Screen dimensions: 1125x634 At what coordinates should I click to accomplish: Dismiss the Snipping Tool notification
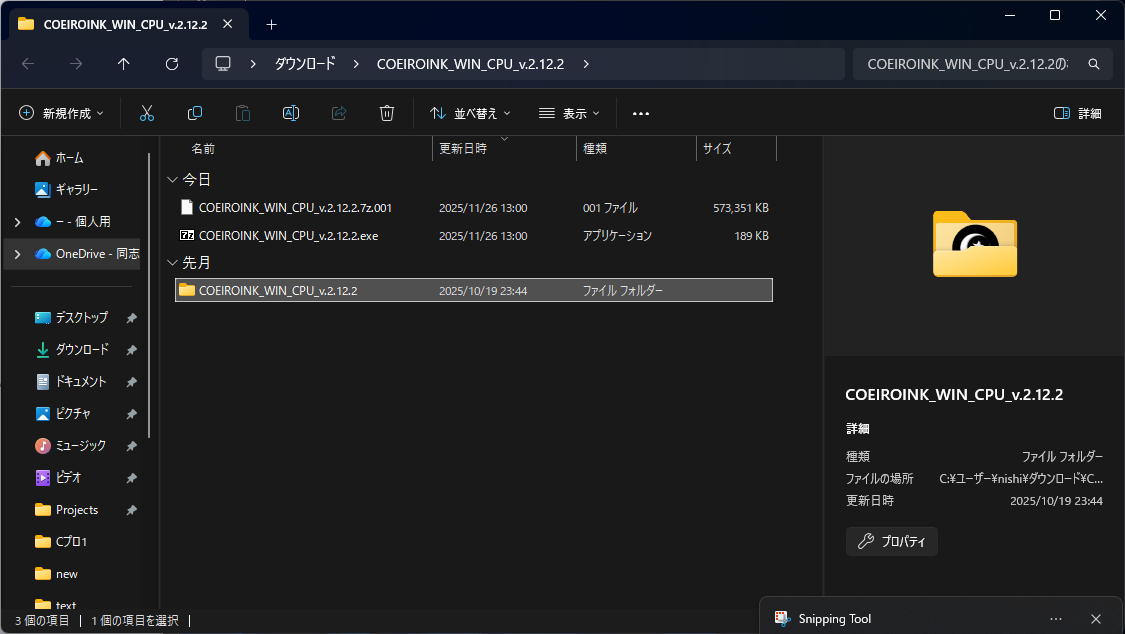point(1096,619)
